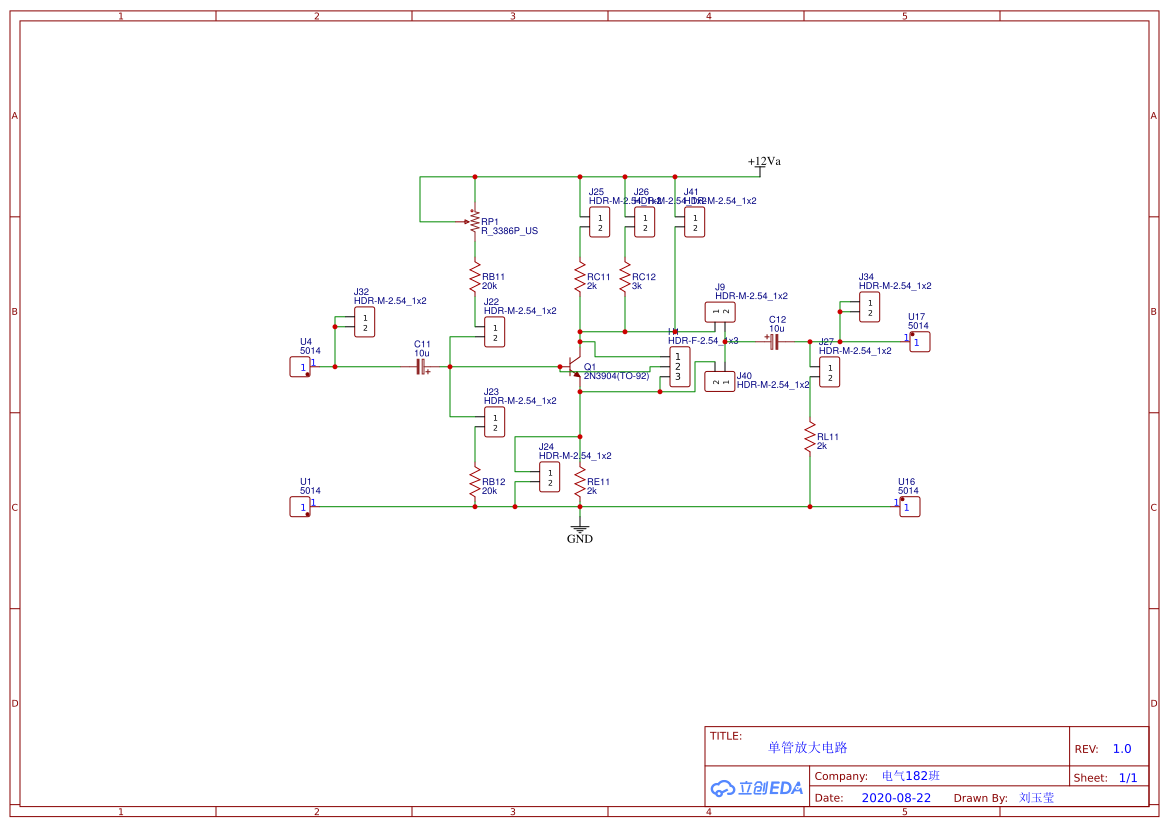This screenshot has height=827, width=1169.
Task: Click the 'Drawn By:' field label
Action: pos(980,798)
